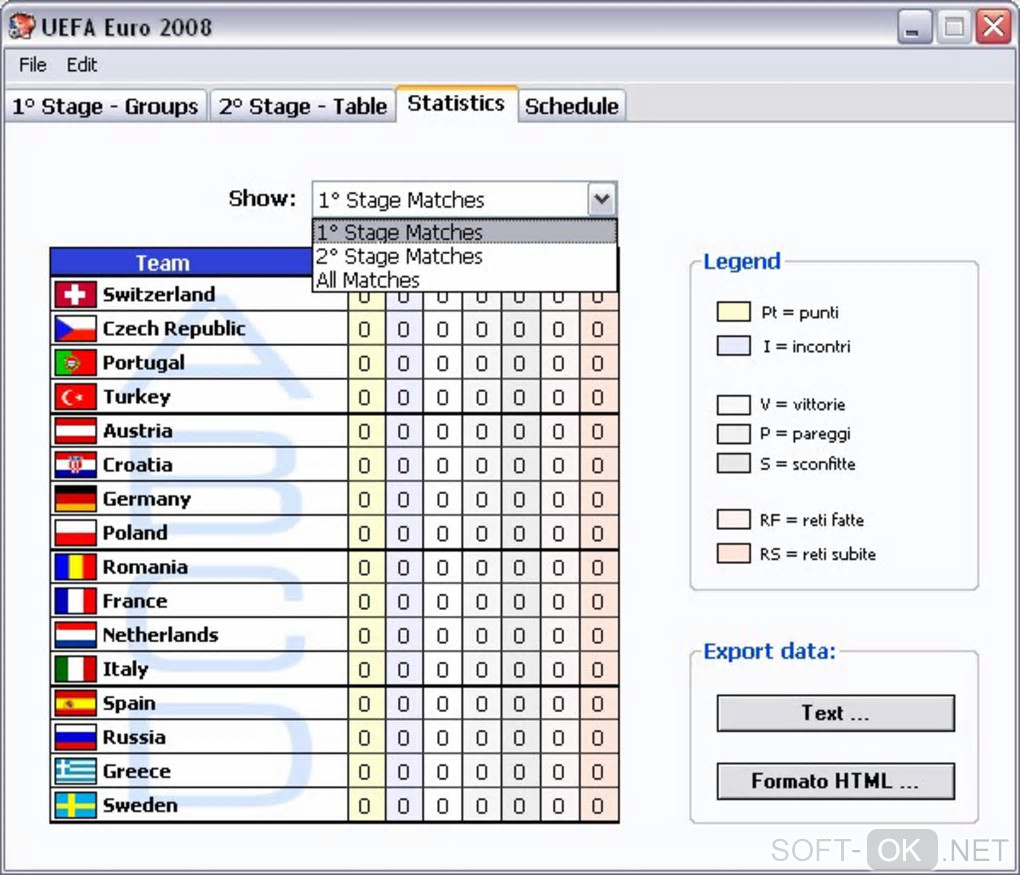Click the P = pareggi swatch

coord(734,433)
